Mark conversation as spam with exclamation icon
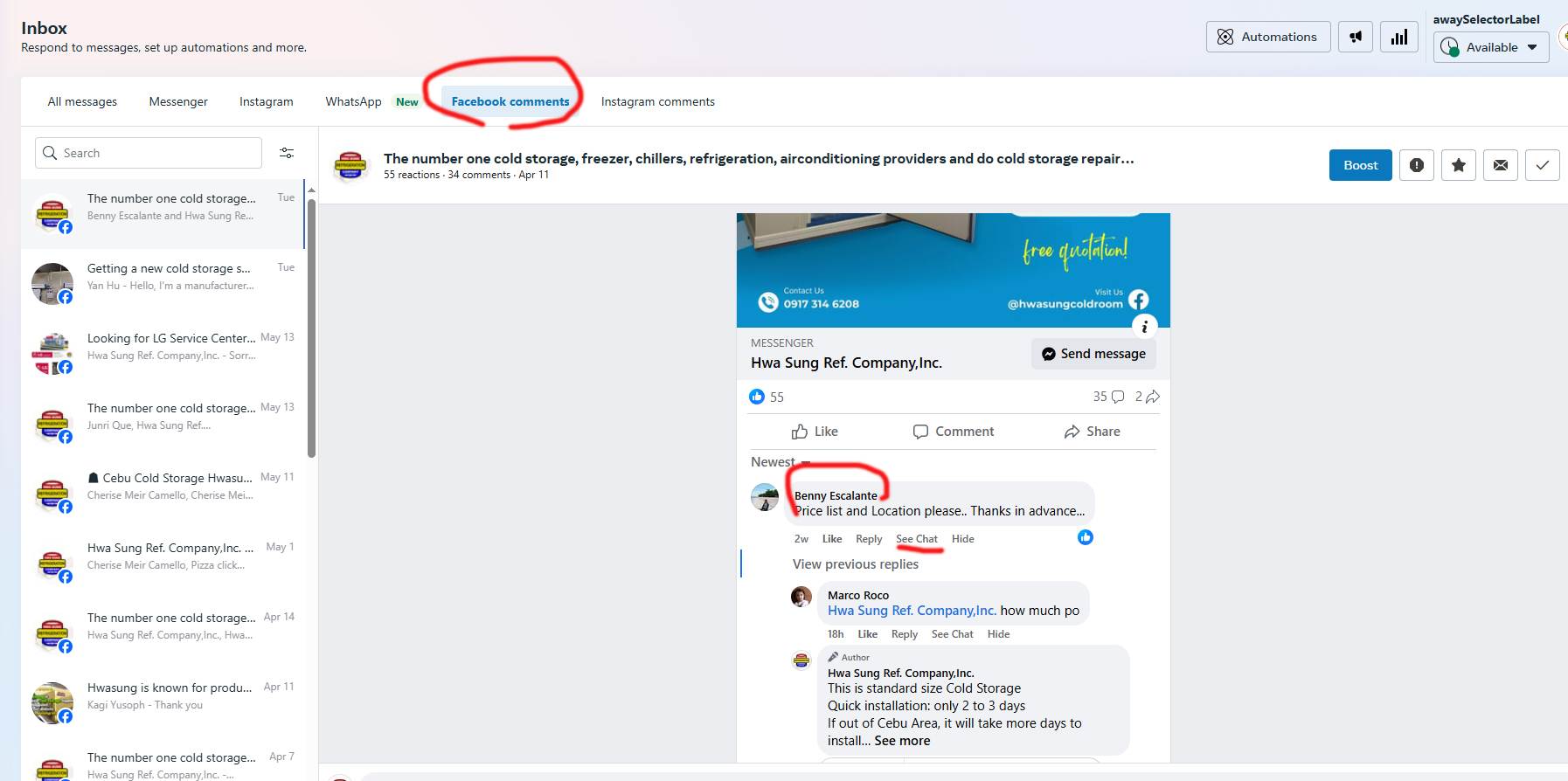The image size is (1568, 781). click(x=1417, y=165)
